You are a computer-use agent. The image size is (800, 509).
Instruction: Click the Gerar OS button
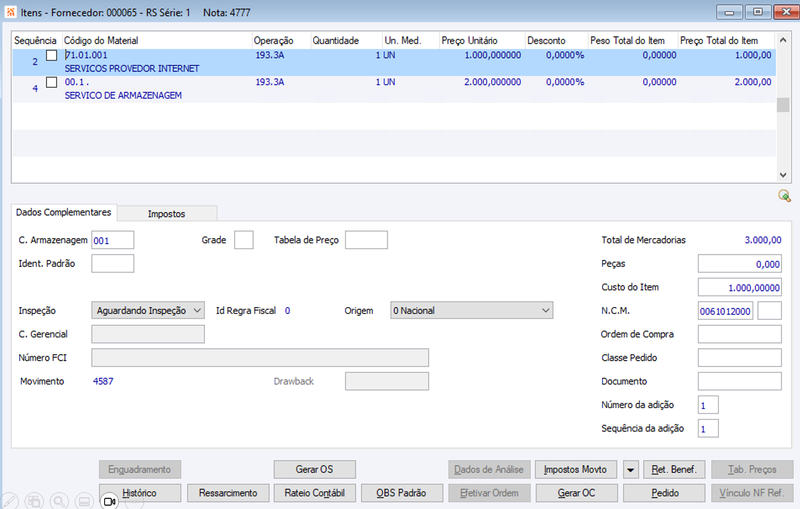coord(314,469)
